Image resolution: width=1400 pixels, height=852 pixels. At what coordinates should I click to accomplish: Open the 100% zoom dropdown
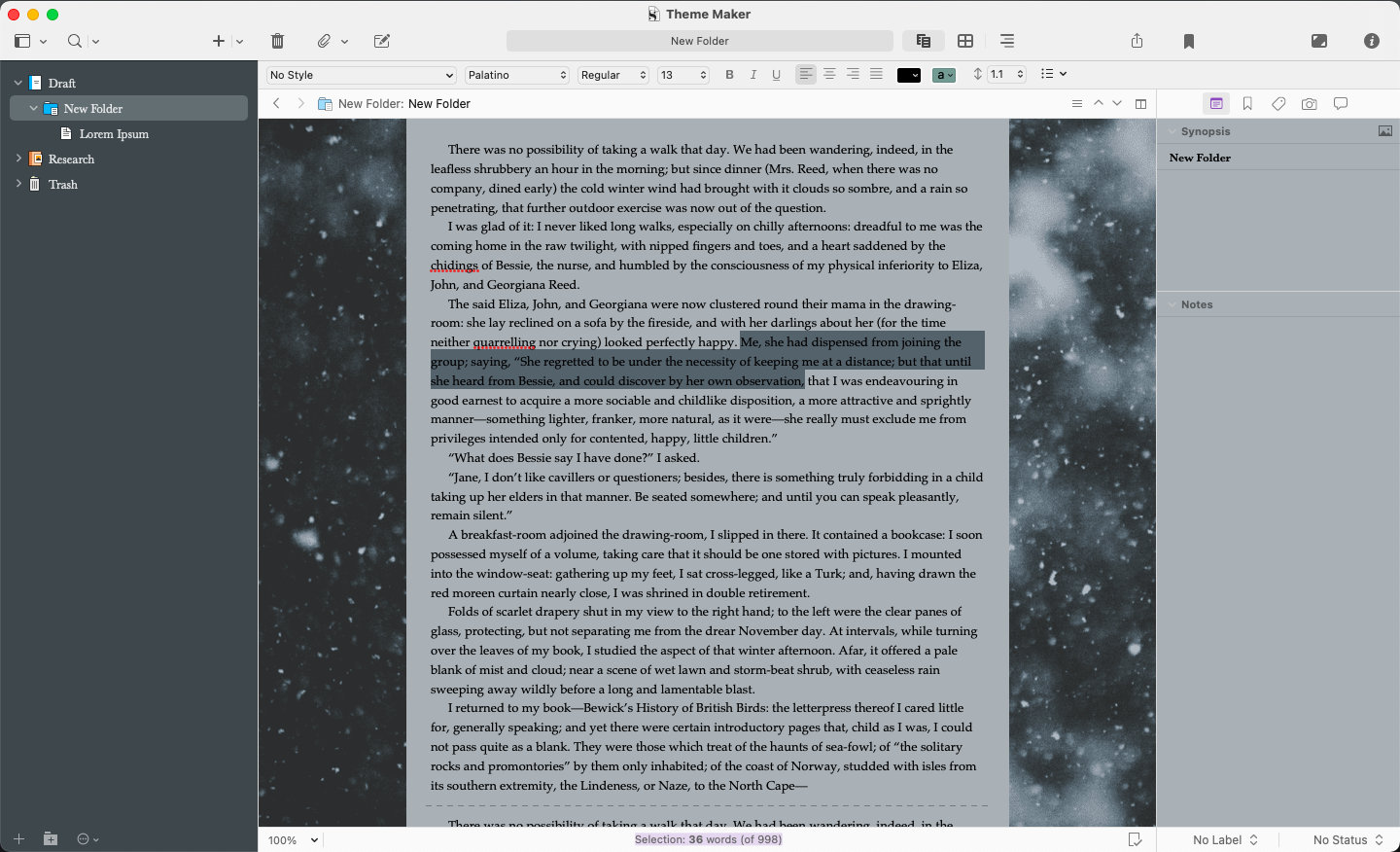coord(294,840)
